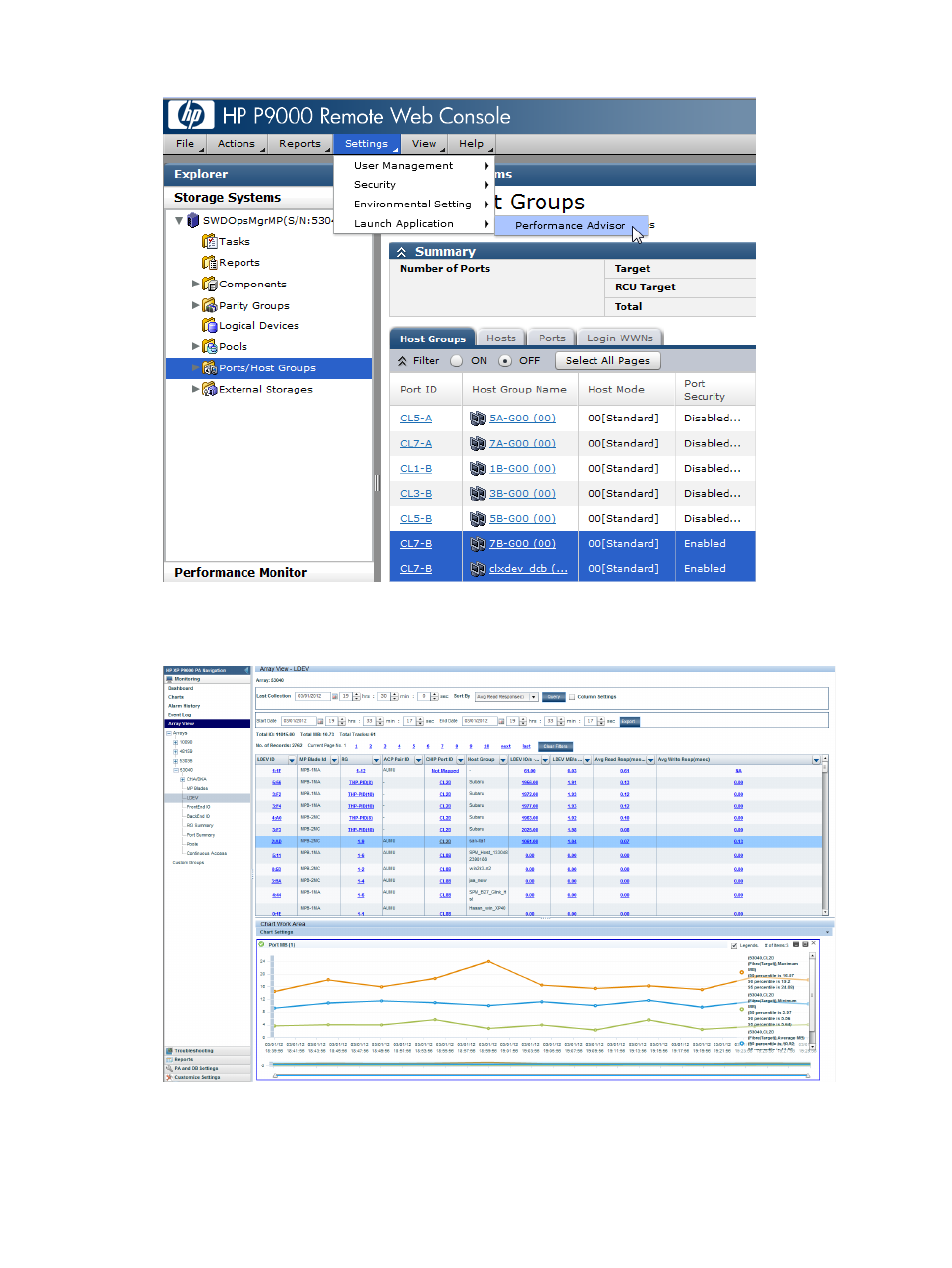The image size is (952, 1268).
Task: Collapse the Summary section chevron icon
Action: 401,252
